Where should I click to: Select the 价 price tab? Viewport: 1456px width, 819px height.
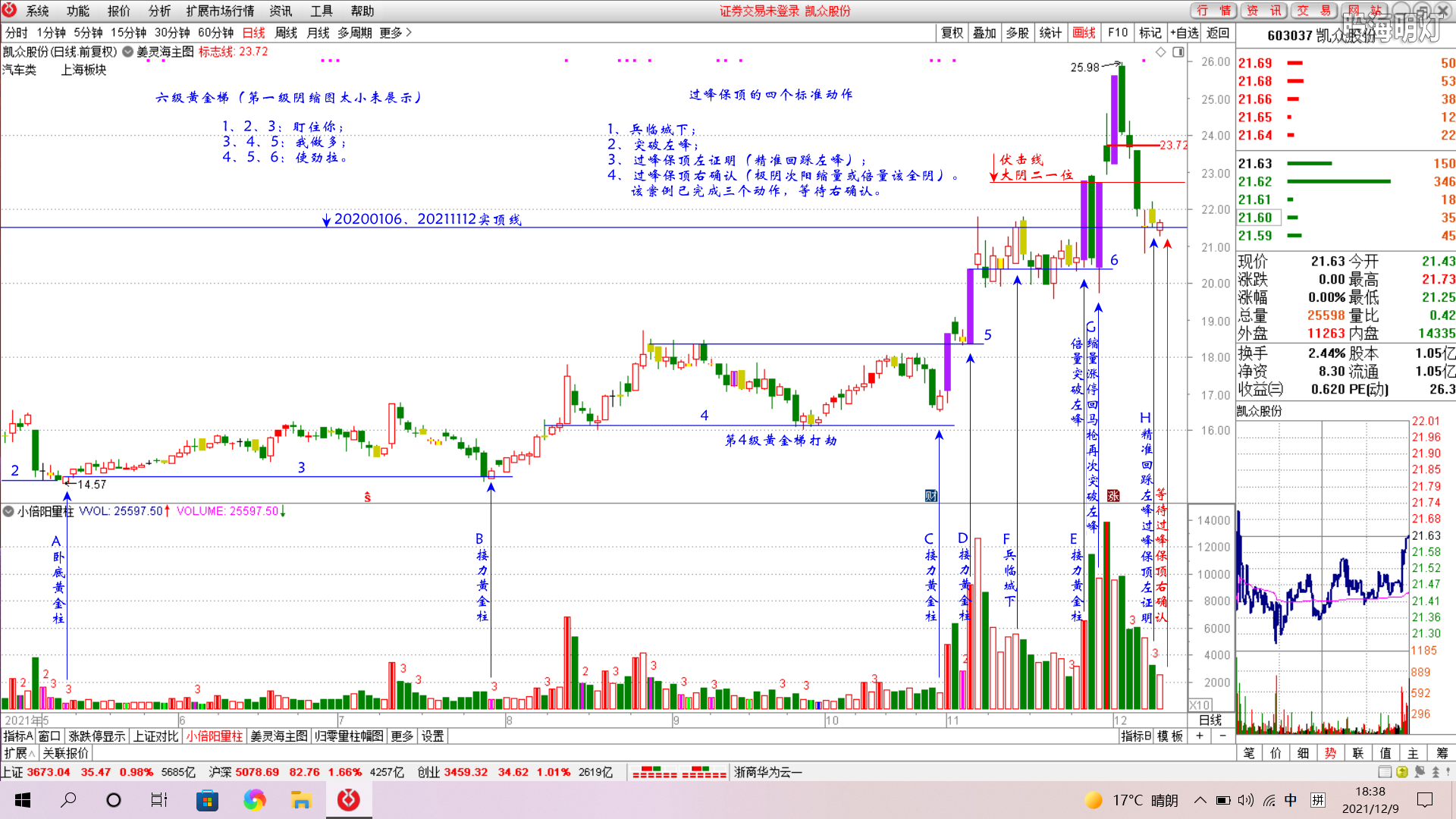(x=1276, y=753)
